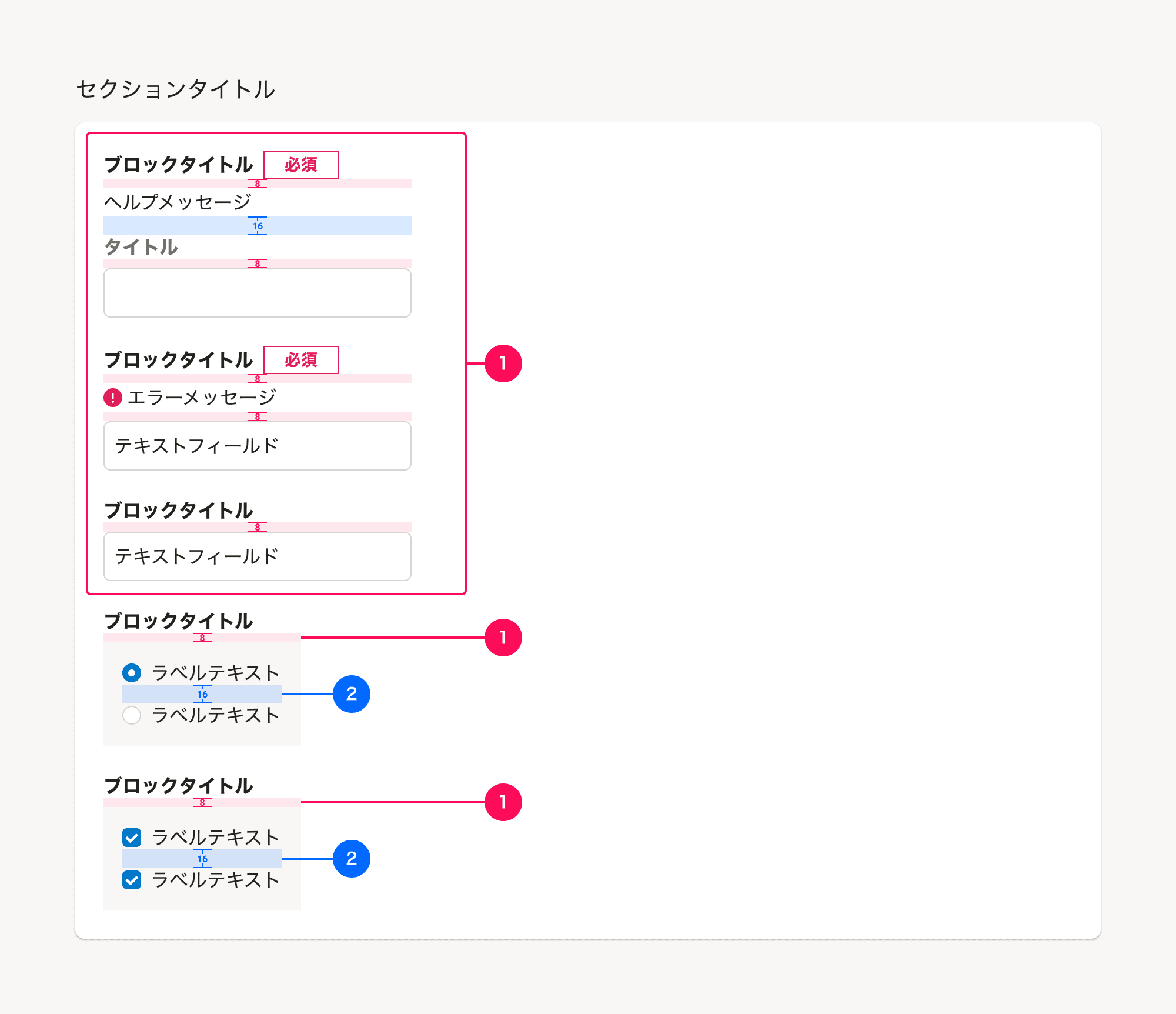Viewport: 1176px width, 1014px height.
Task: Click the selected radio button ラベルテキスト
Action: [132, 672]
